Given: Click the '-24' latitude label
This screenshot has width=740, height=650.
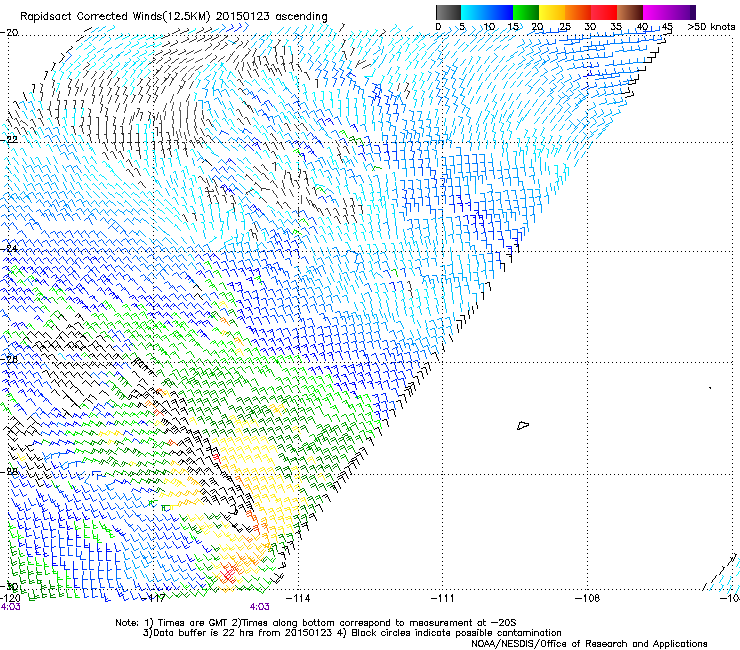Looking at the screenshot, I should 9,248.
